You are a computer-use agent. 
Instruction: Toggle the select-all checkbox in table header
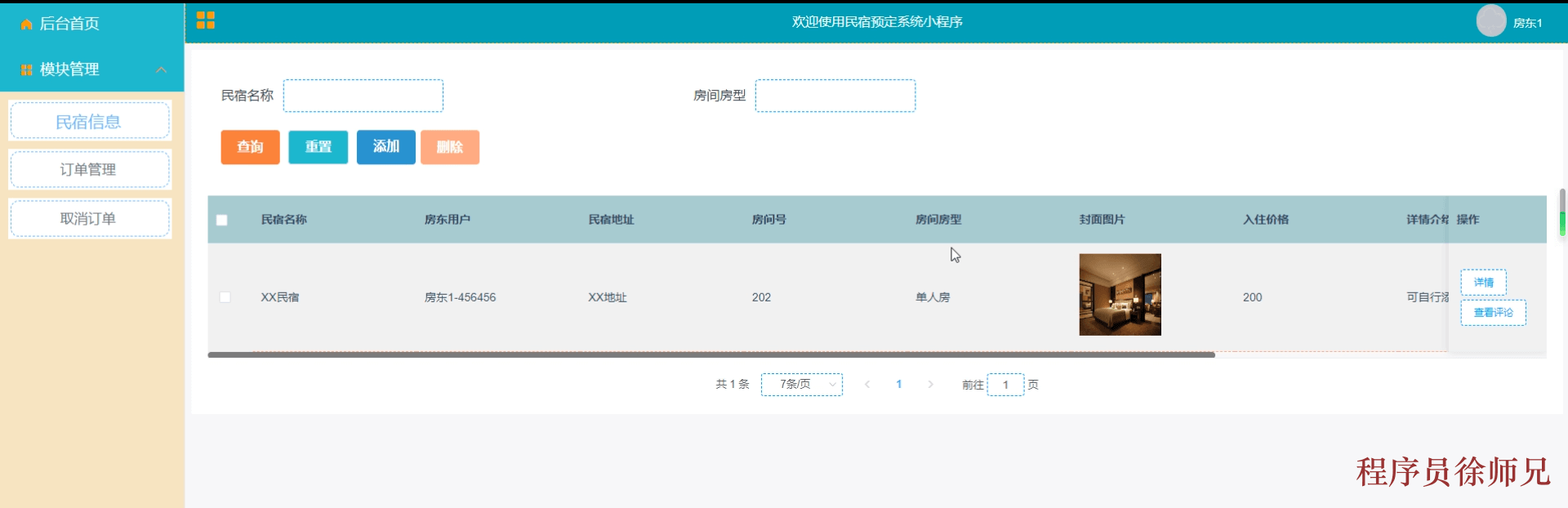pos(222,220)
